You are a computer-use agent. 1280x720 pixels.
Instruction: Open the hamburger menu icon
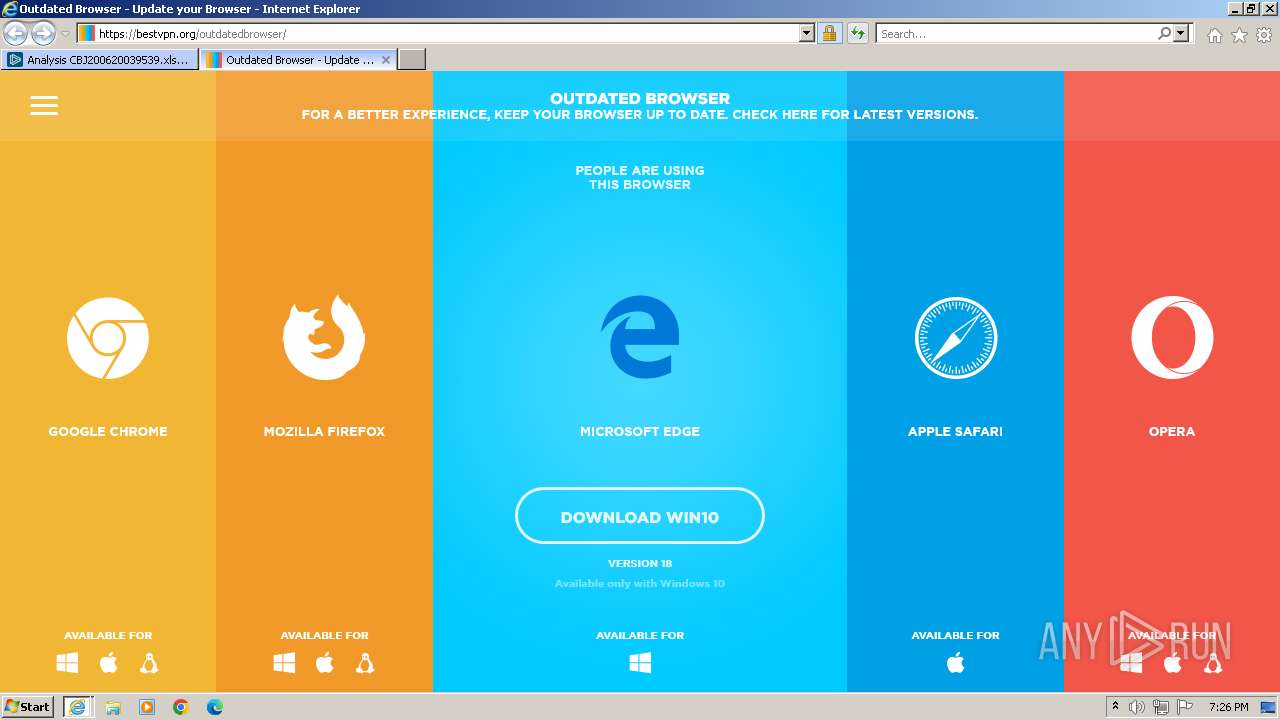44,105
